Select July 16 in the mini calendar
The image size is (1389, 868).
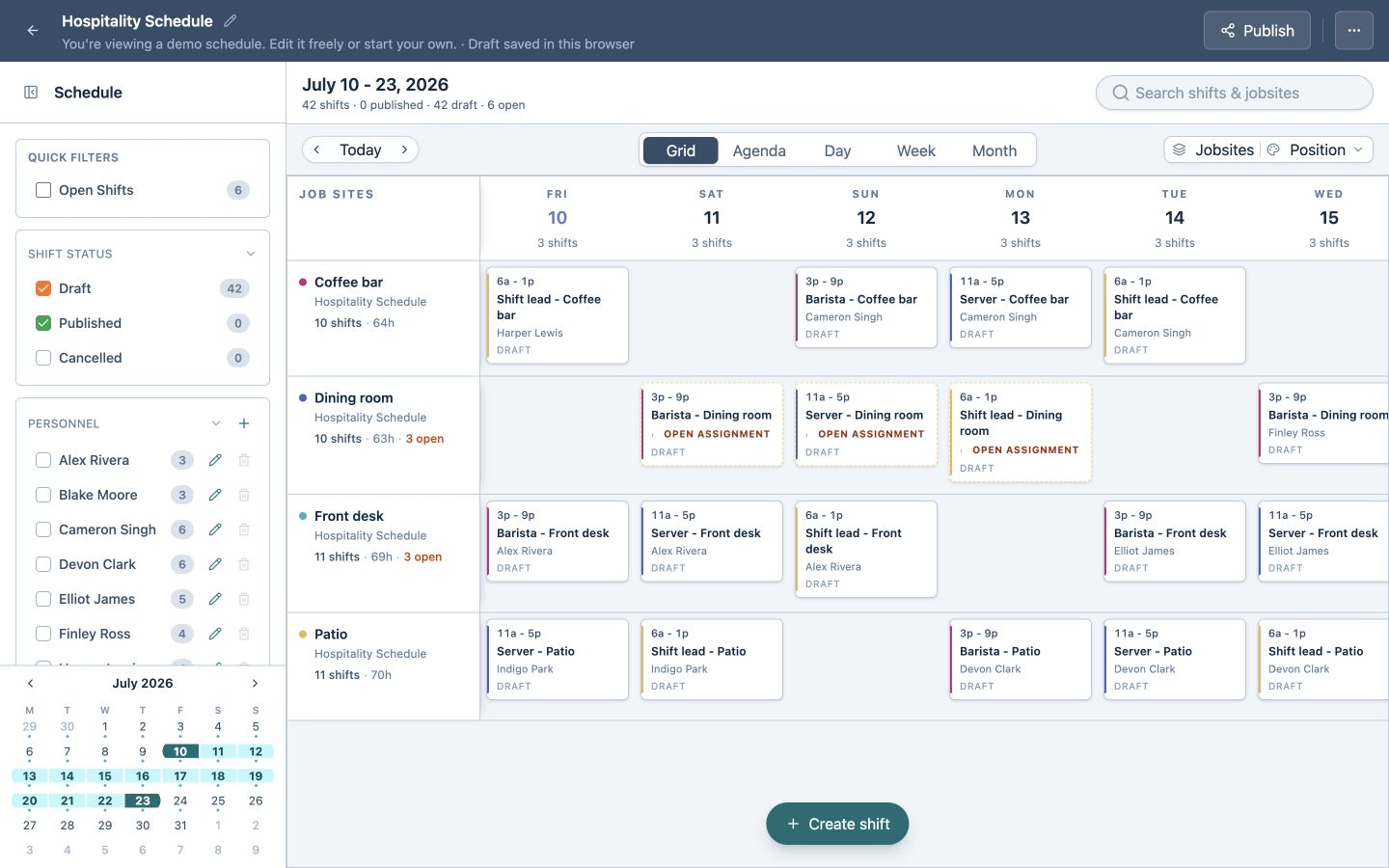point(143,776)
